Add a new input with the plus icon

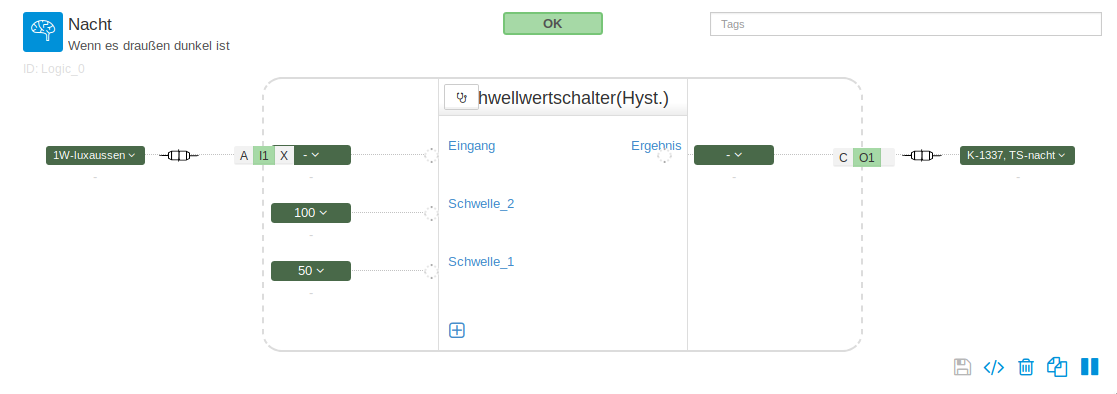point(457,330)
